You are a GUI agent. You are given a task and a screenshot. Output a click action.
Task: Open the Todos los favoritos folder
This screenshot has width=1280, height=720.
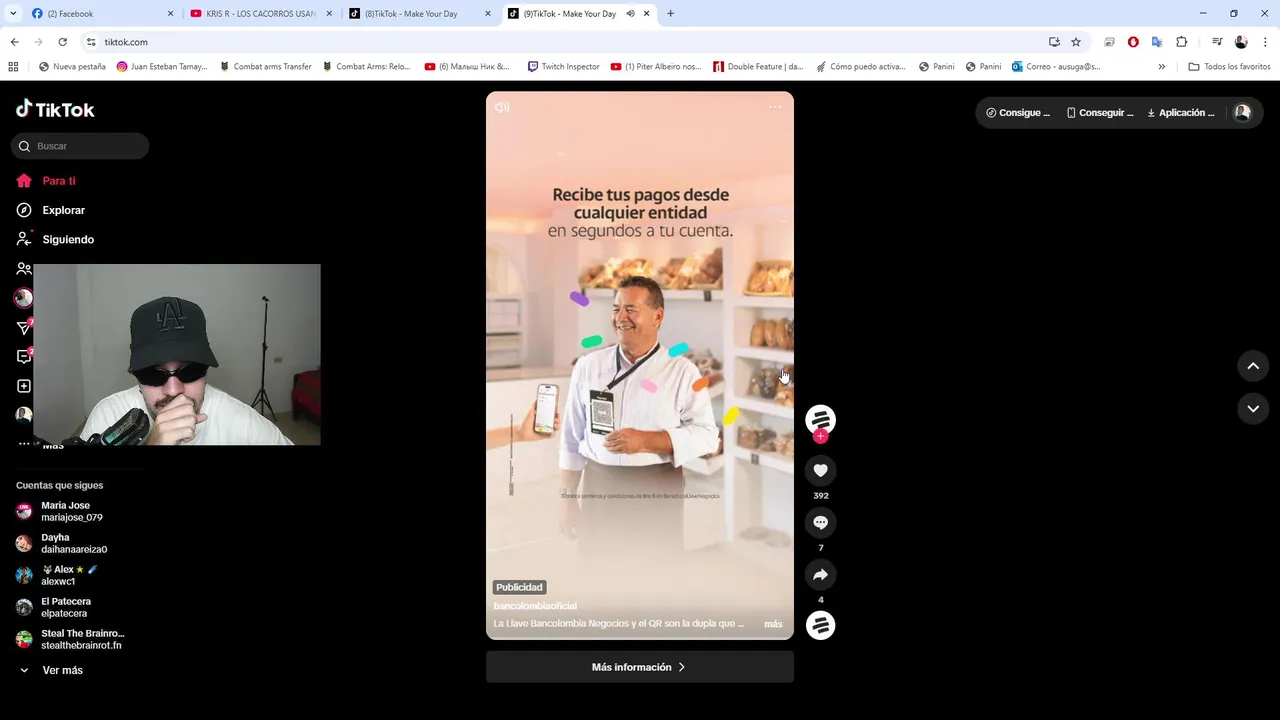tap(1229, 67)
